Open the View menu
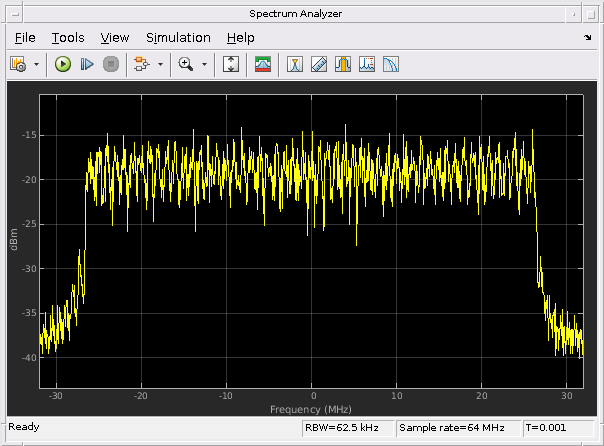Screen dimensions: 604x446 [115, 38]
